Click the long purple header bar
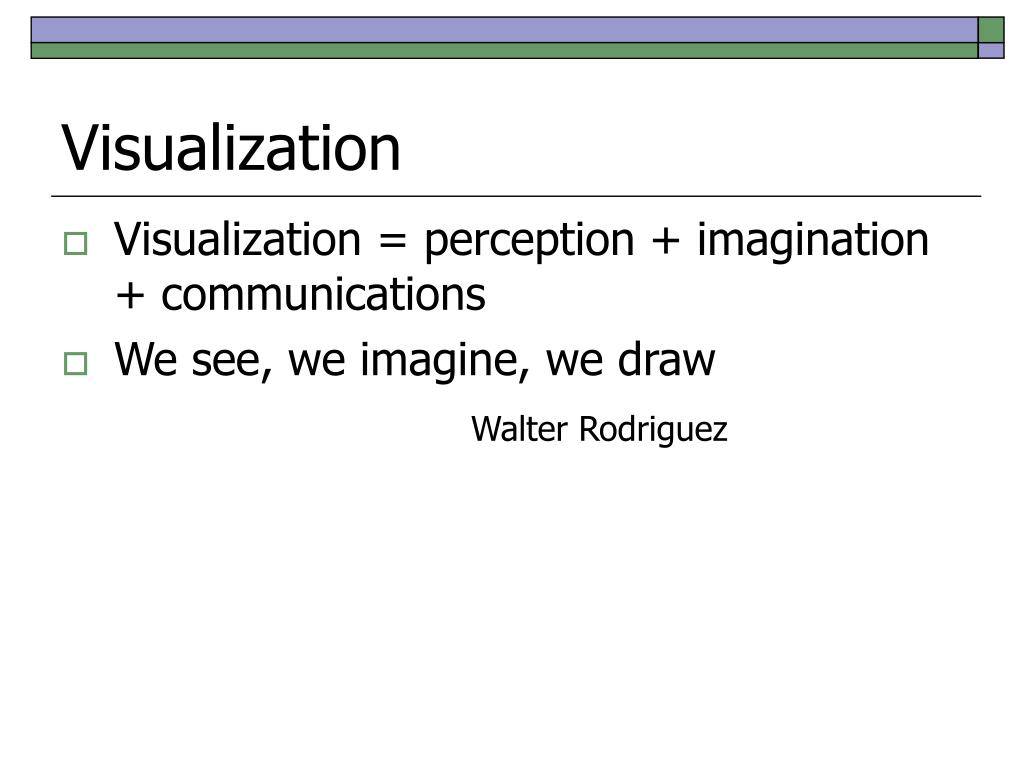This screenshot has height=768, width=1024. coord(504,30)
